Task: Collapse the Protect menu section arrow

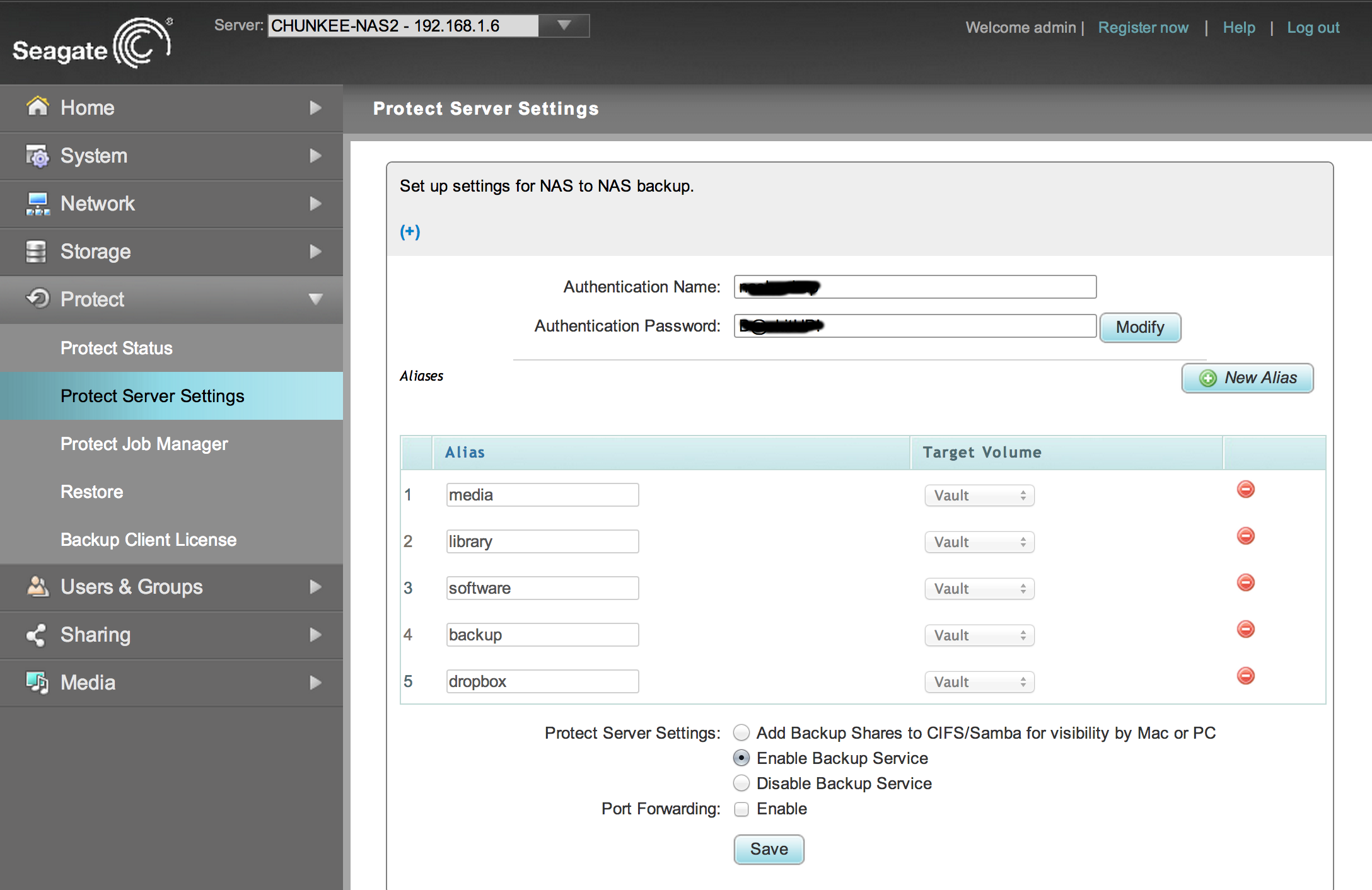Action: pos(315,299)
